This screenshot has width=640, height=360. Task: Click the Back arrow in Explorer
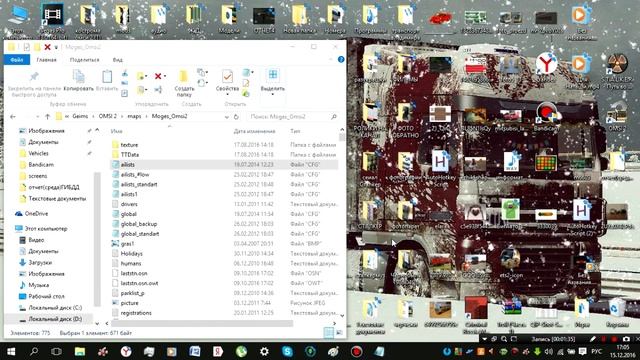(x=13, y=117)
